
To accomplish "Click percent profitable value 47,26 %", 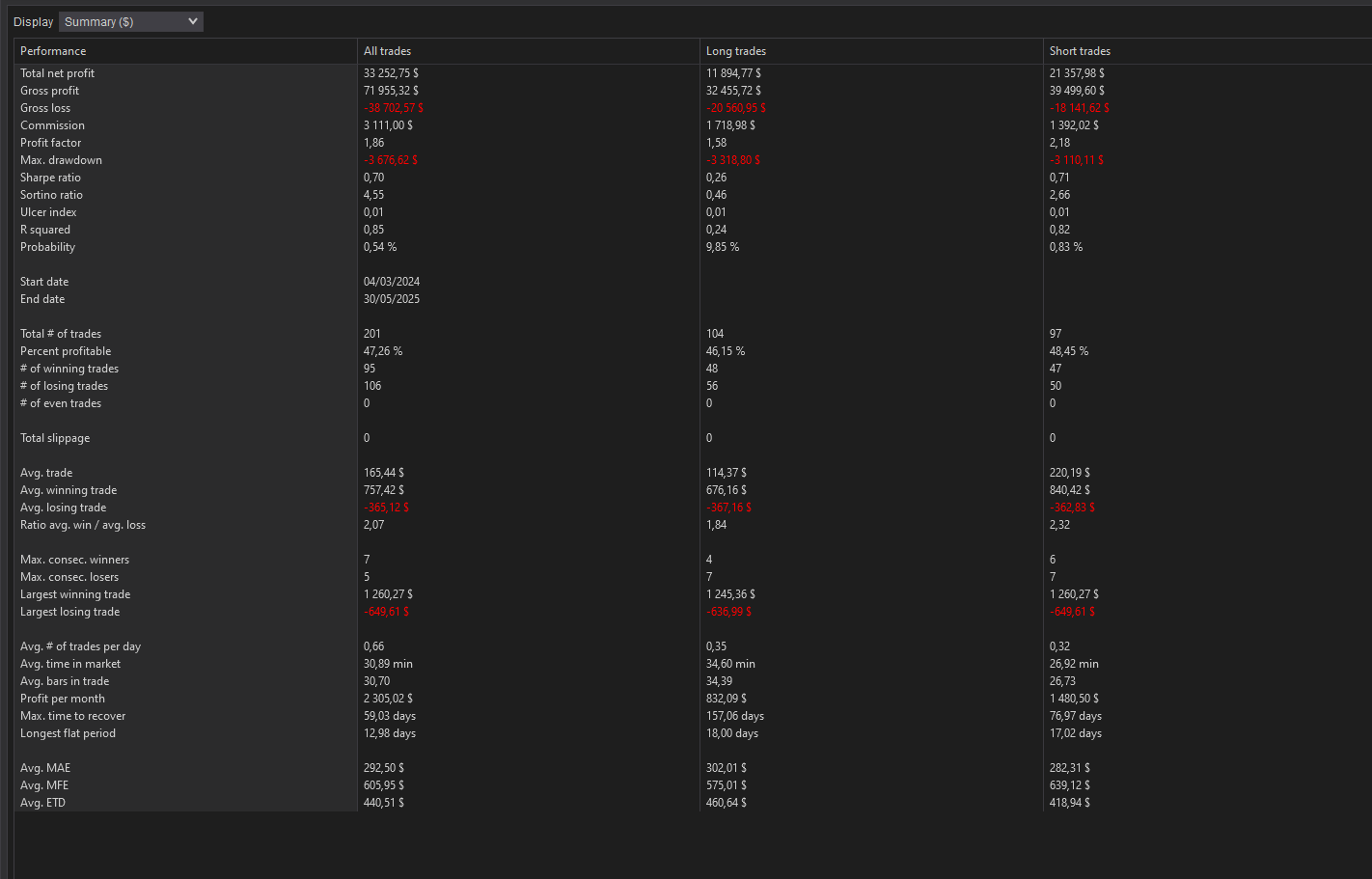I will point(383,351).
